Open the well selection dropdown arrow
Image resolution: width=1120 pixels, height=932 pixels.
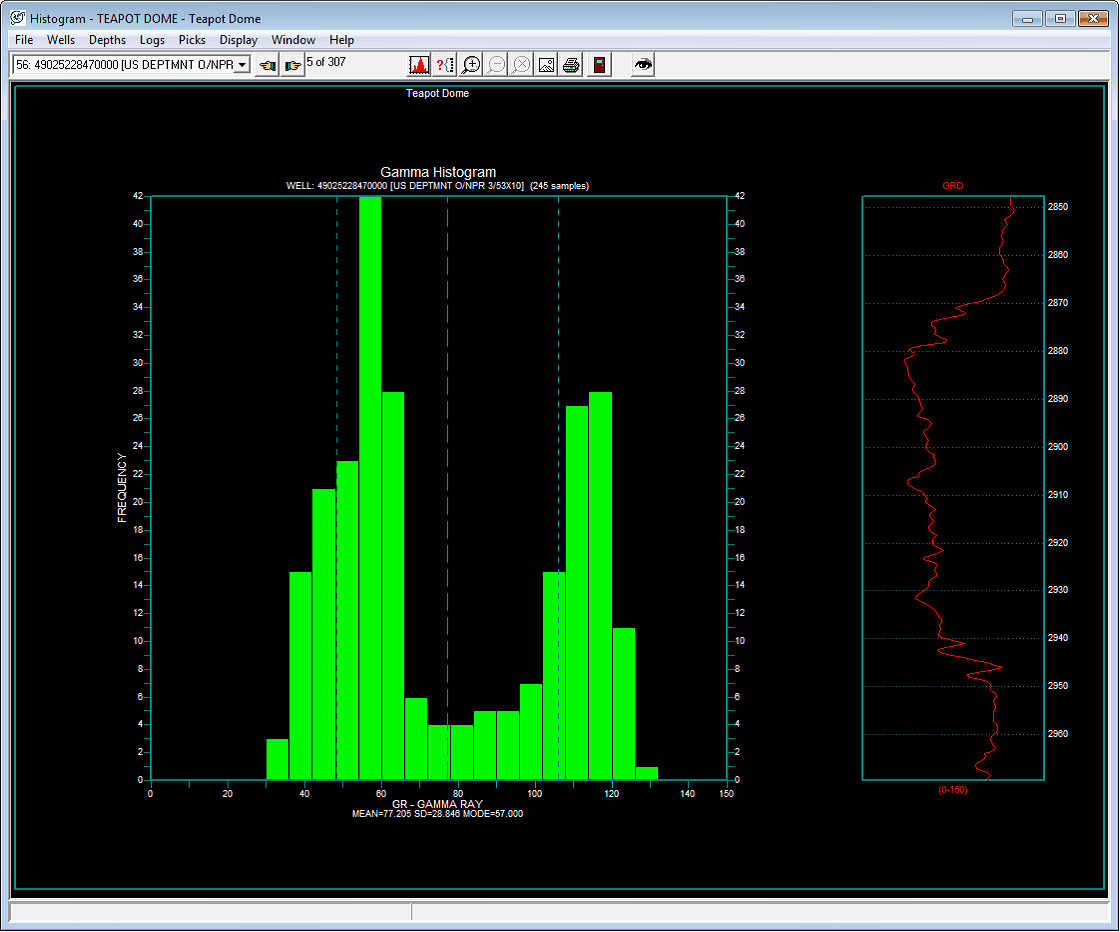242,65
